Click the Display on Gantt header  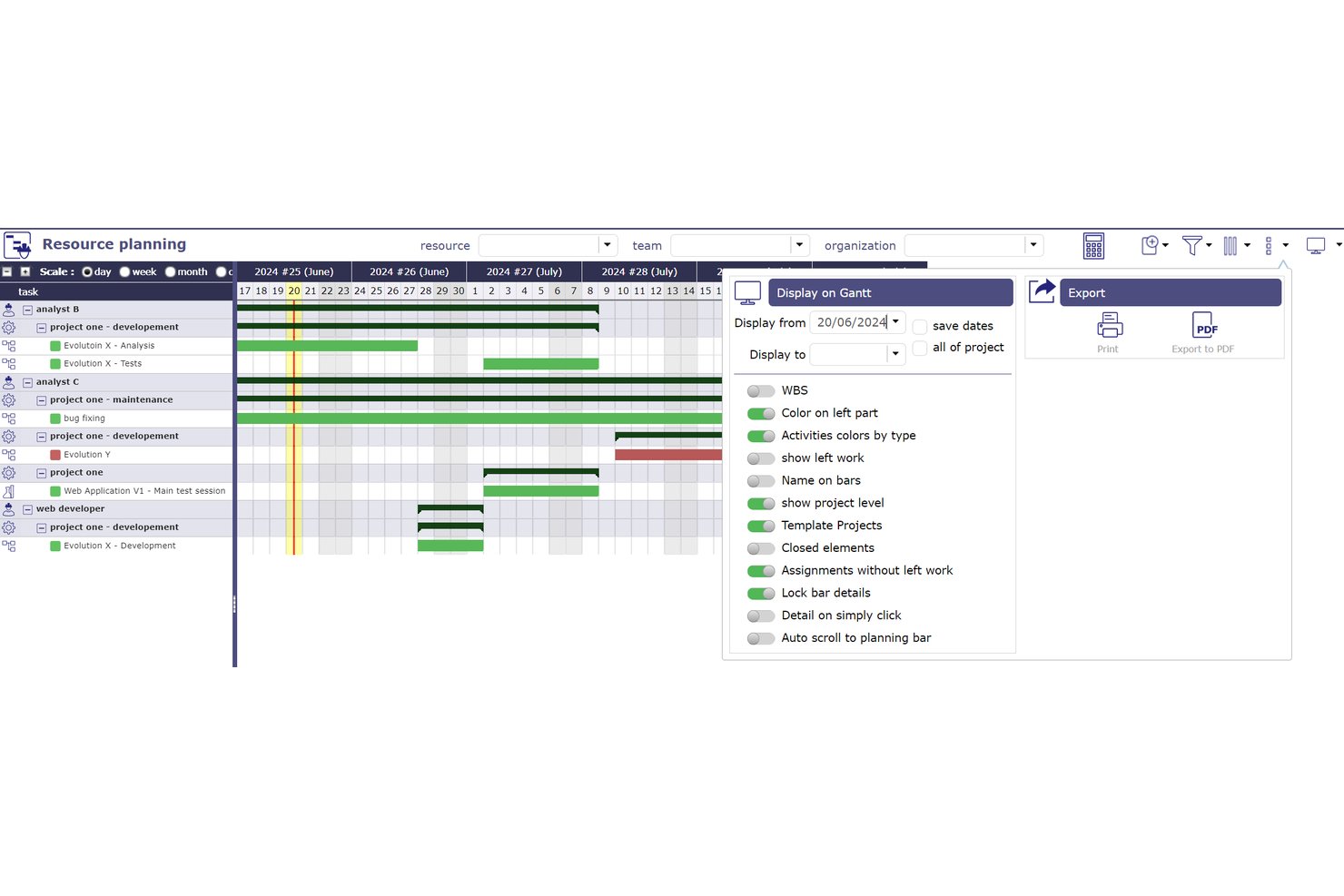click(891, 292)
